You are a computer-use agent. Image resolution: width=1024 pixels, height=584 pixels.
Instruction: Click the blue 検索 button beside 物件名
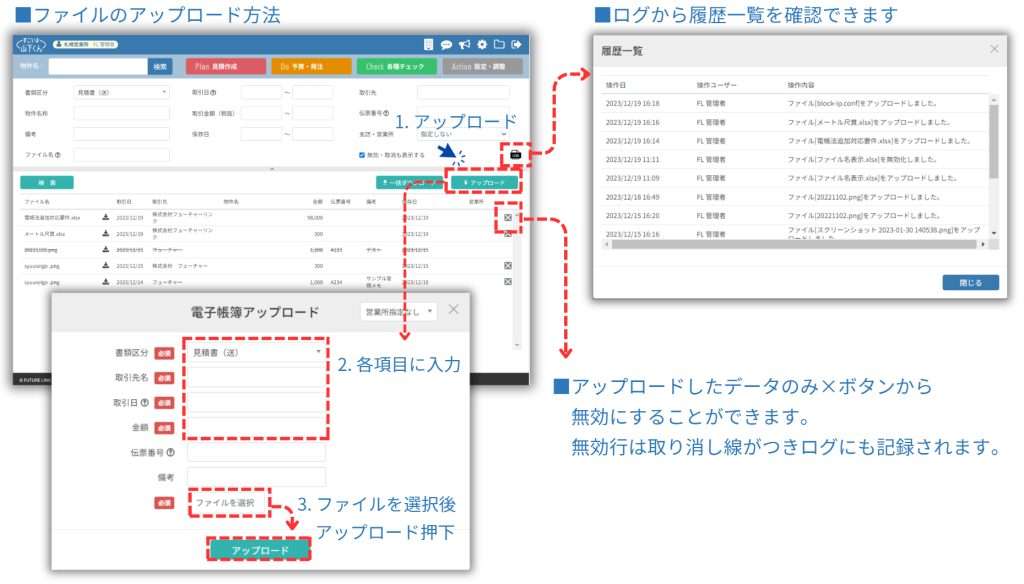pos(160,67)
